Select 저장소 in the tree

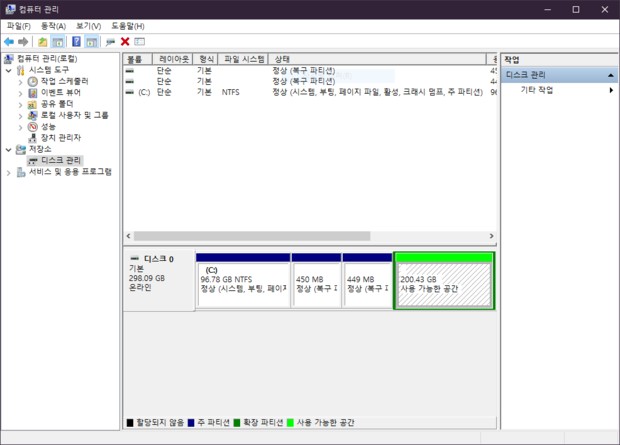(40, 149)
